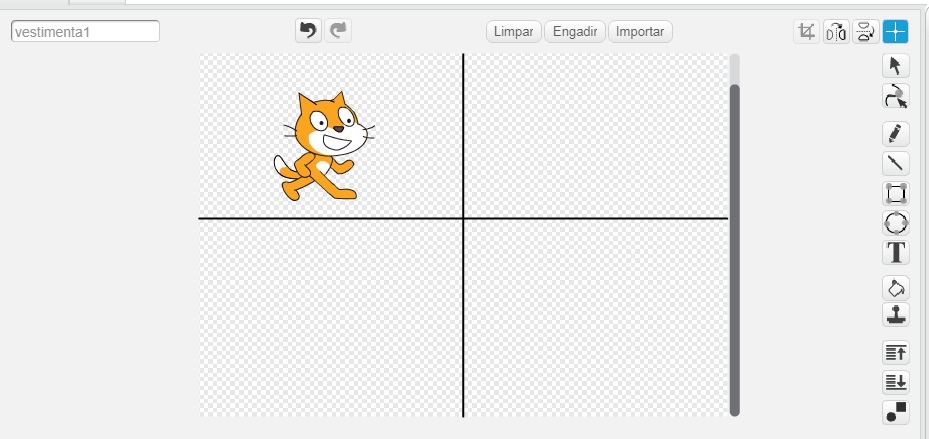
Task: Click the undo arrow button
Action: 308,31
